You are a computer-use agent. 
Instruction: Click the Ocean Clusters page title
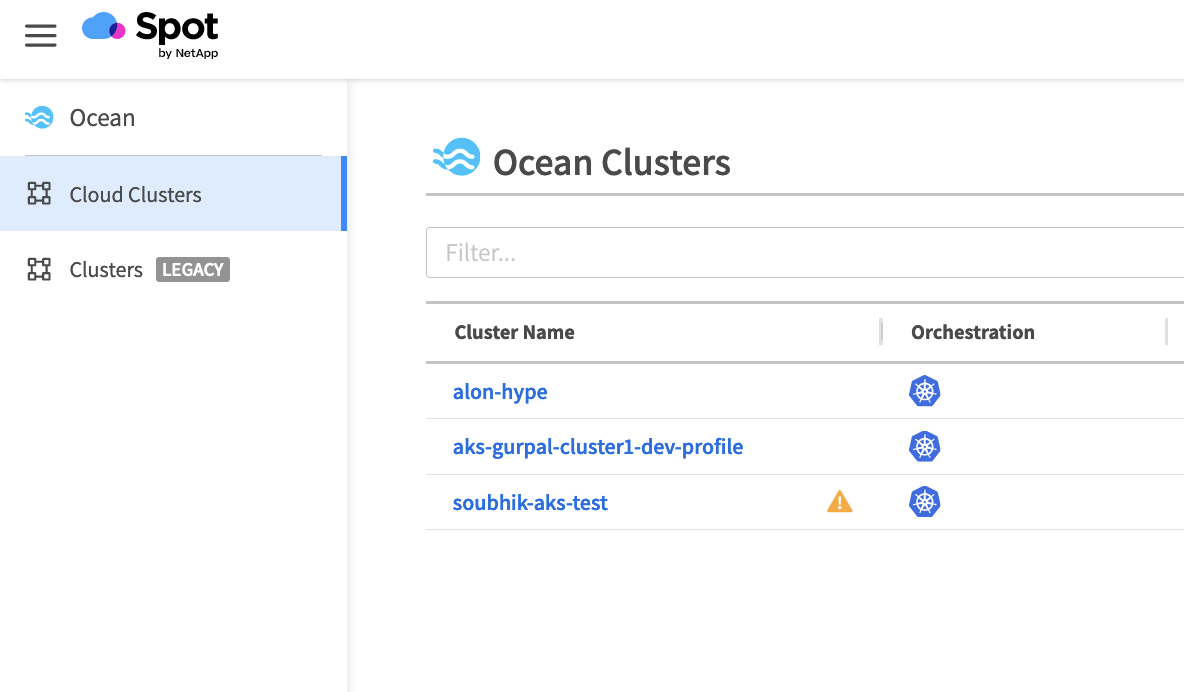coord(612,162)
